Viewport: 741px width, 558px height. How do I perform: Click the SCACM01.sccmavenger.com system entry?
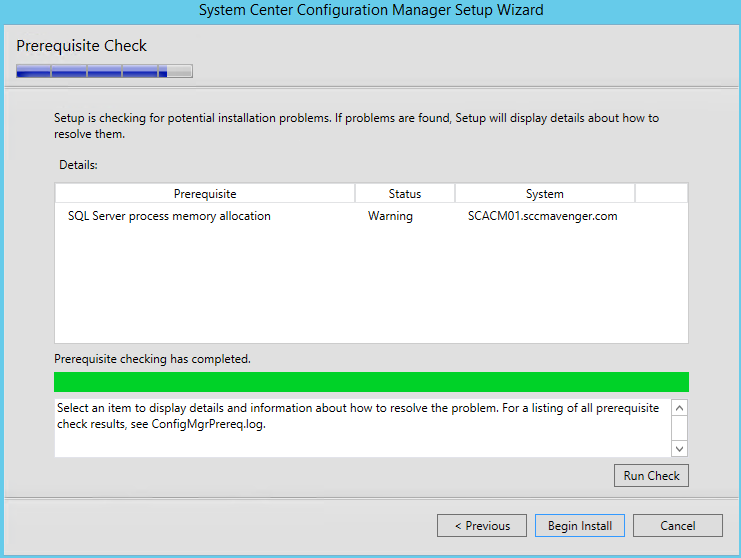click(x=543, y=216)
